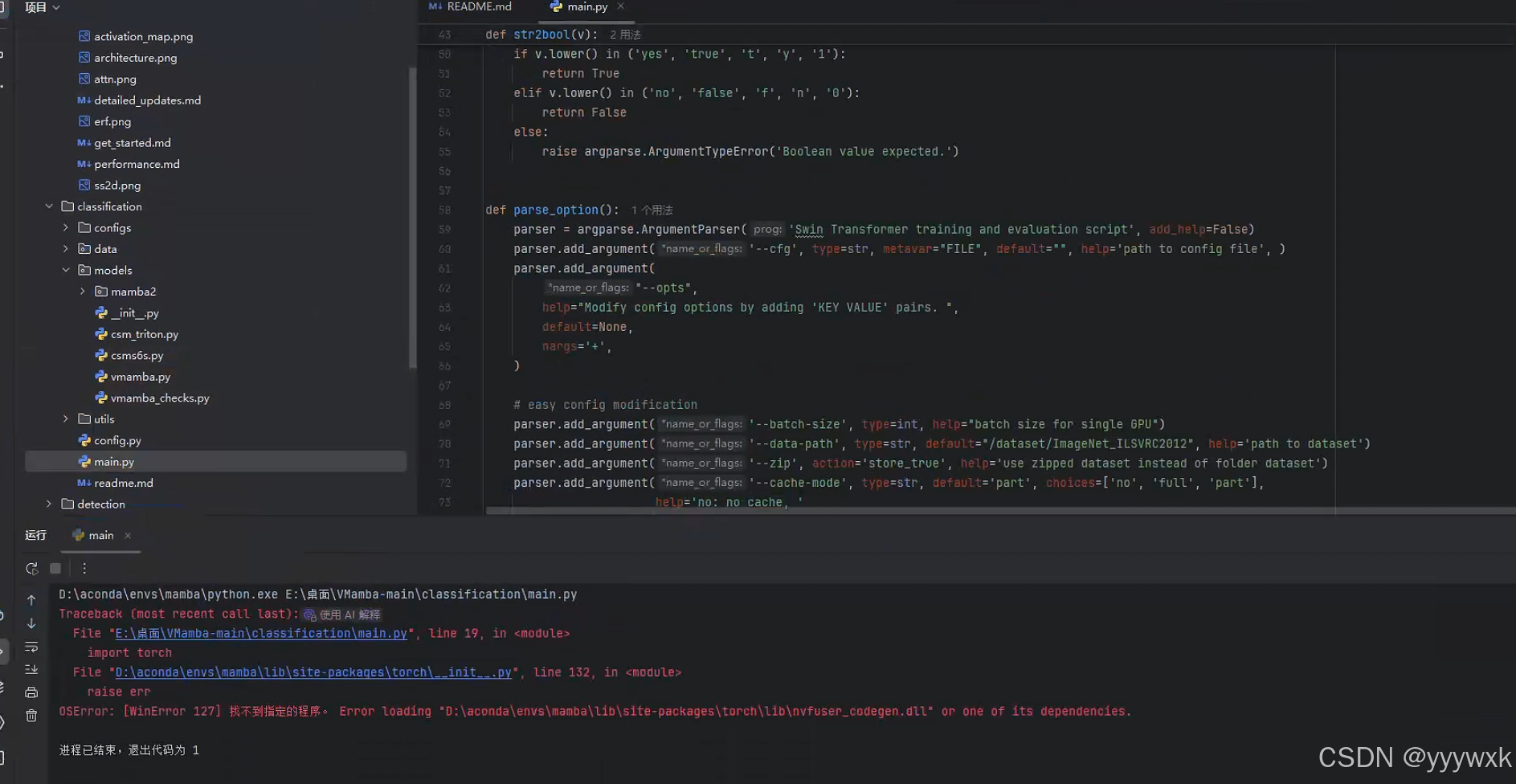The image size is (1516, 784).
Task: Click the print console output icon
Action: point(31,692)
